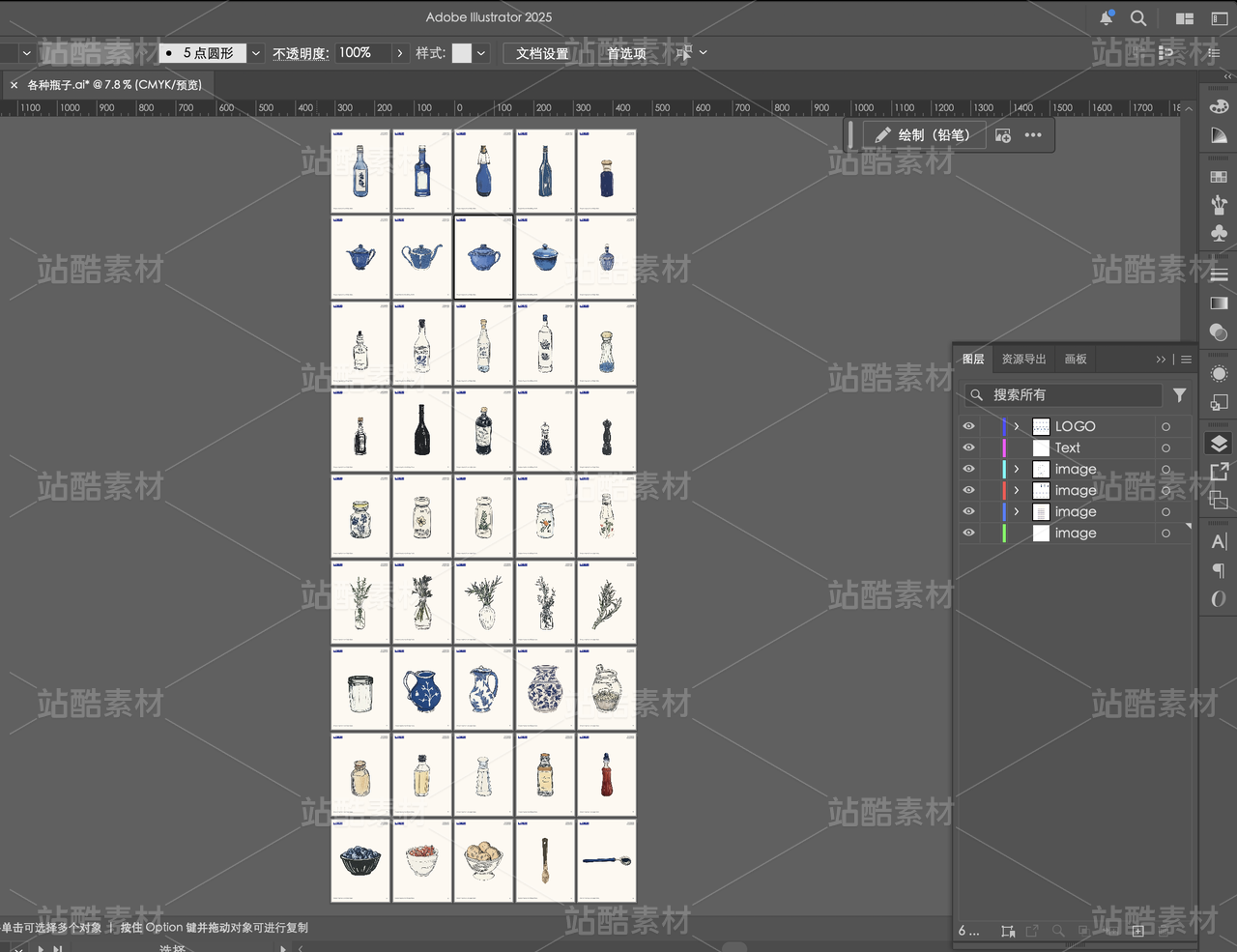Screen dimensions: 1237x952
Task: Click the 搜索所有 layer search field
Action: 1063,395
